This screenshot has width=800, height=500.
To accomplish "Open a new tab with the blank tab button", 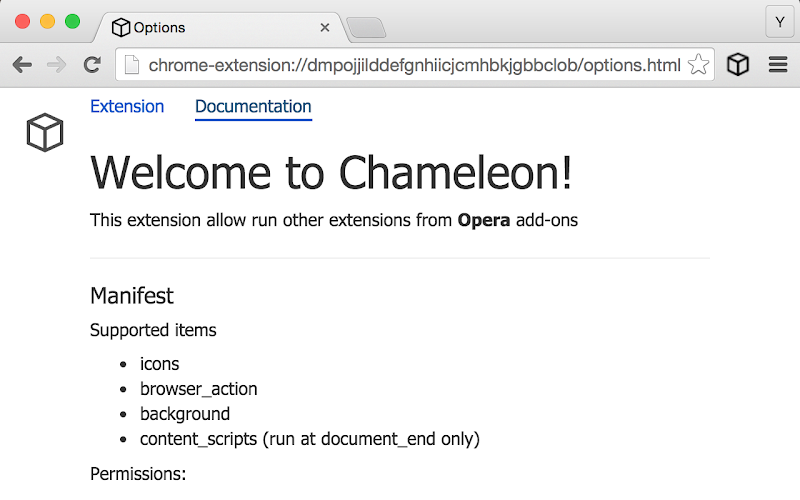I will tap(366, 28).
